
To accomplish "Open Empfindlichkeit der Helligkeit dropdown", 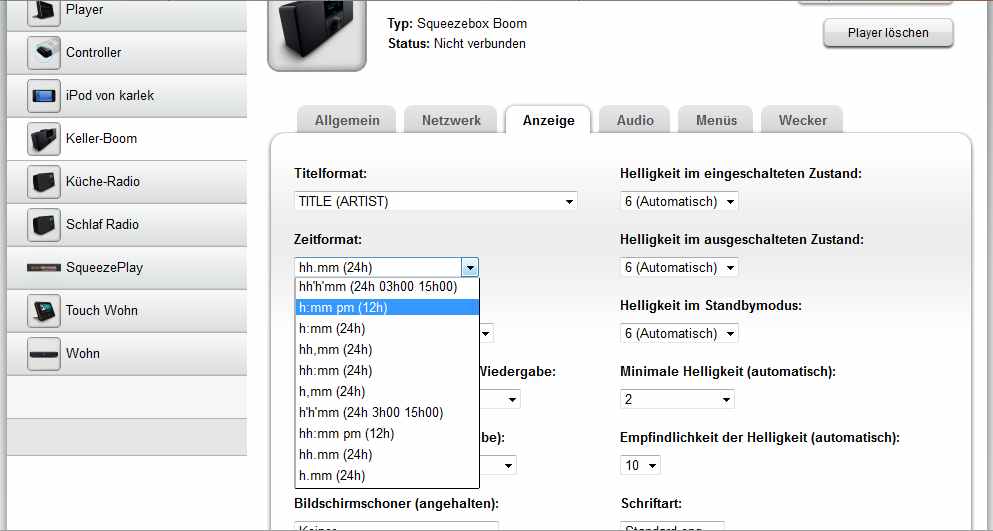I will pyautogui.click(x=640, y=465).
